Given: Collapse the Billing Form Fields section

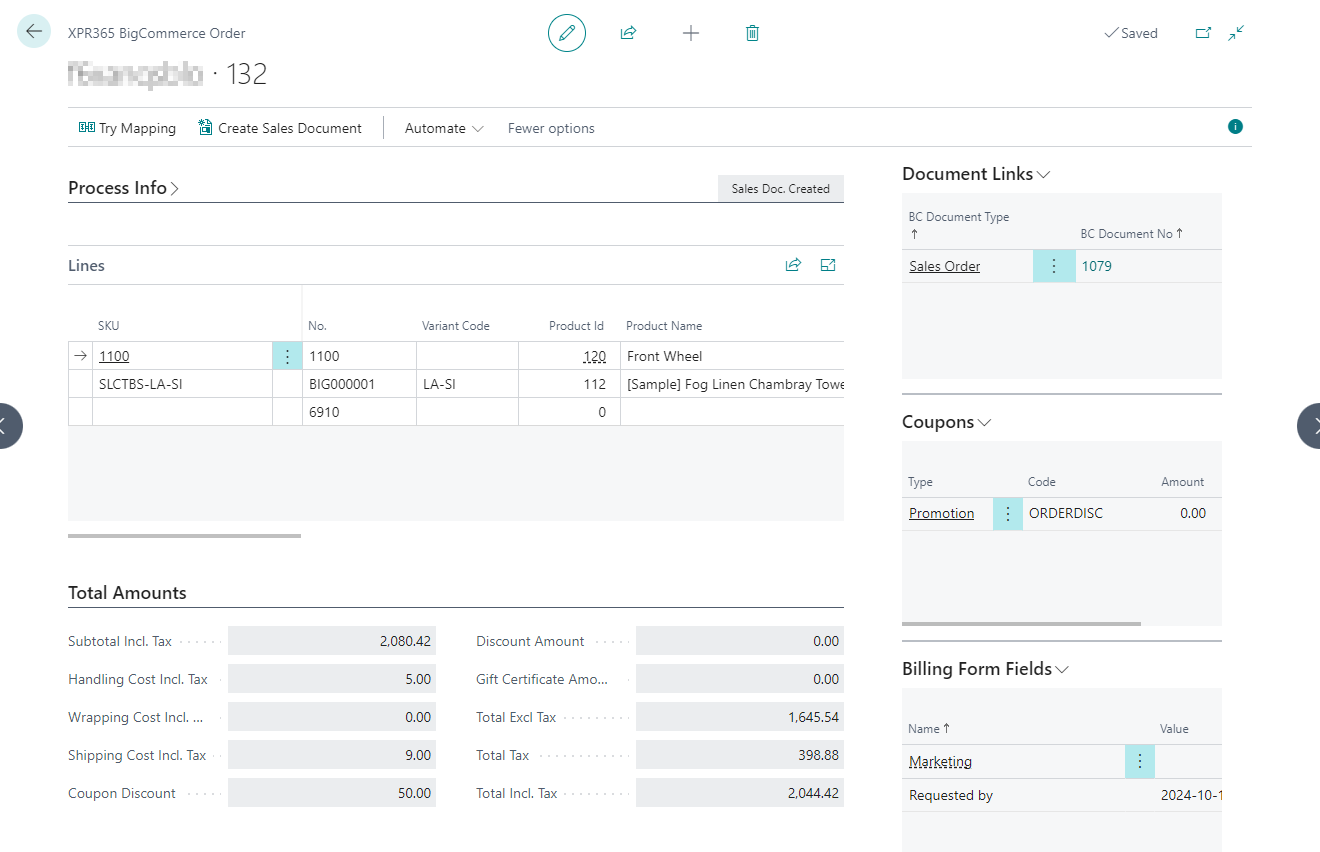Looking at the screenshot, I should click(985, 669).
